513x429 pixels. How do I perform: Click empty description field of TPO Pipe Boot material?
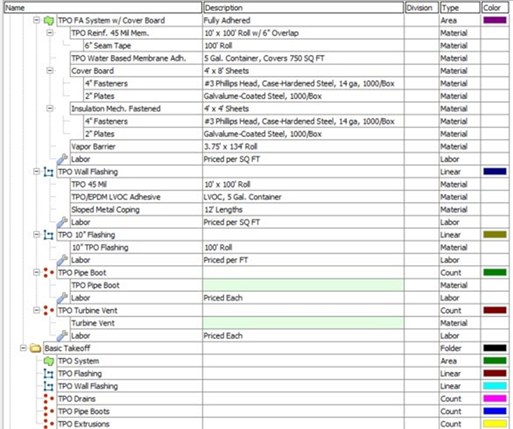303,285
